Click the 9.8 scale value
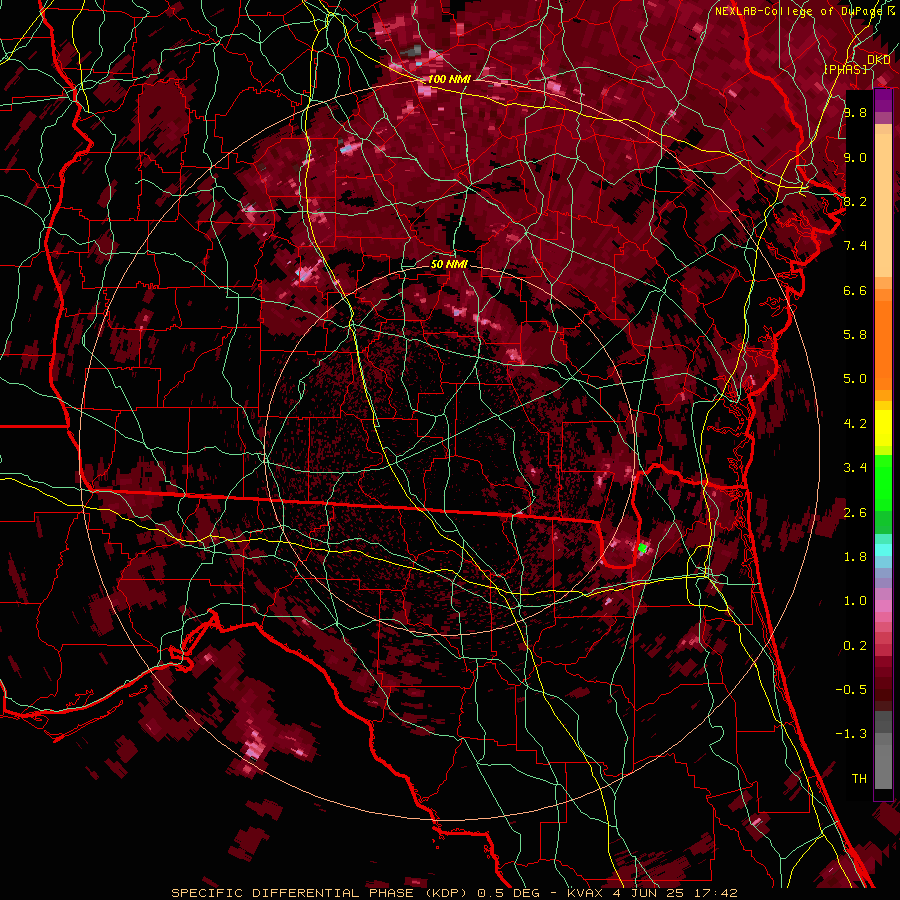This screenshot has height=900, width=900. [x=855, y=112]
